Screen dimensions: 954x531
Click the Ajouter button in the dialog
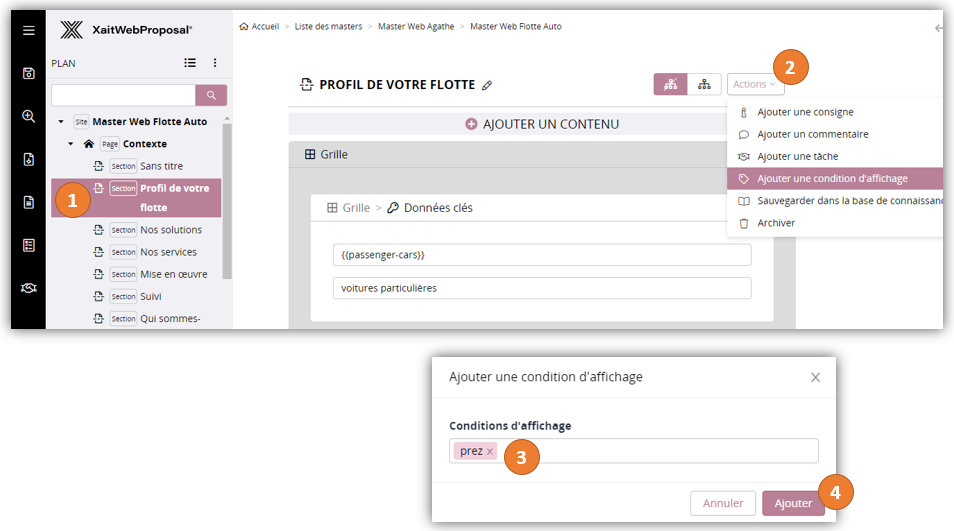(x=793, y=503)
